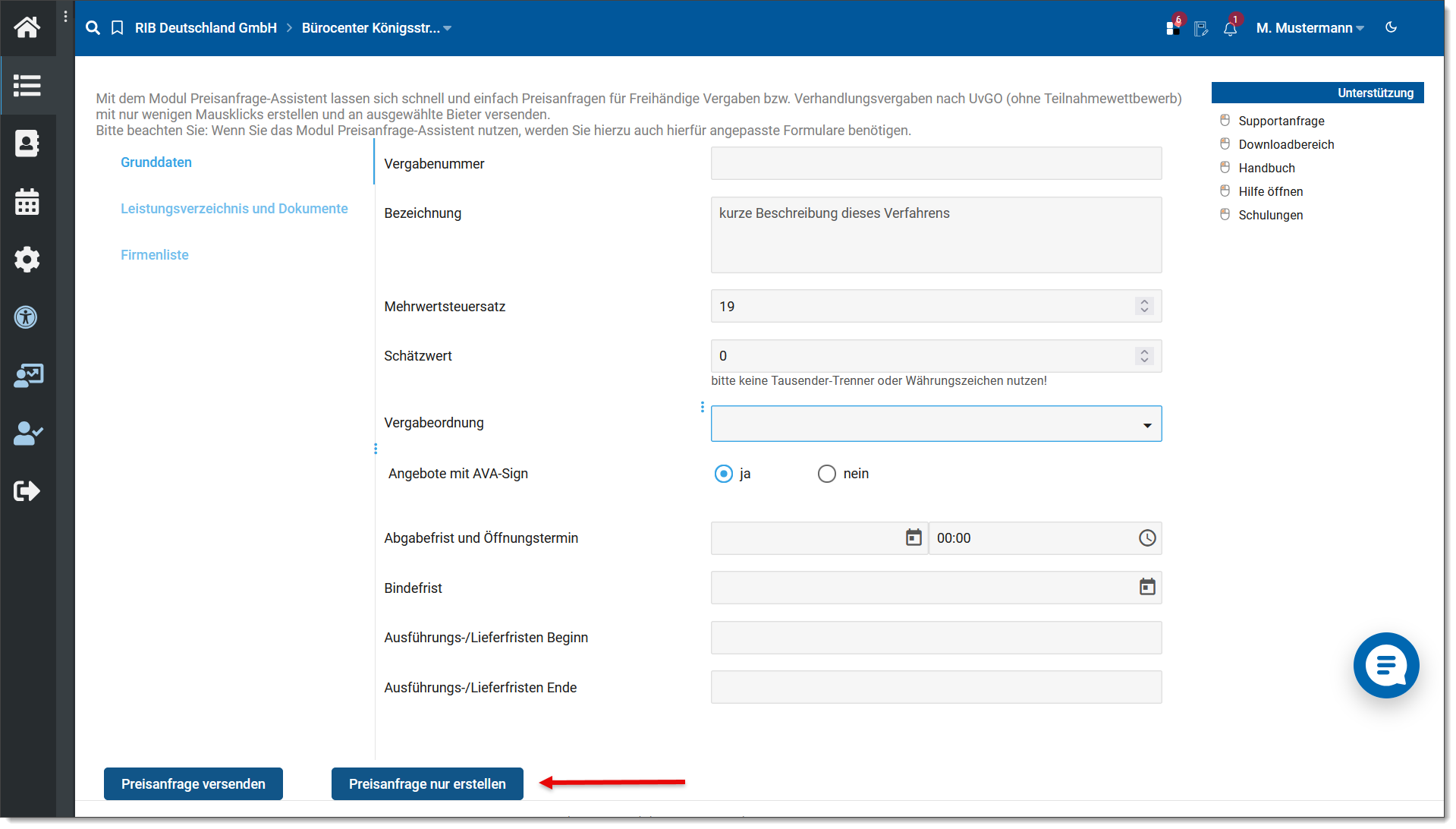The height and width of the screenshot is (829, 1456).
Task: Click the search magnifier icon
Action: 93,28
